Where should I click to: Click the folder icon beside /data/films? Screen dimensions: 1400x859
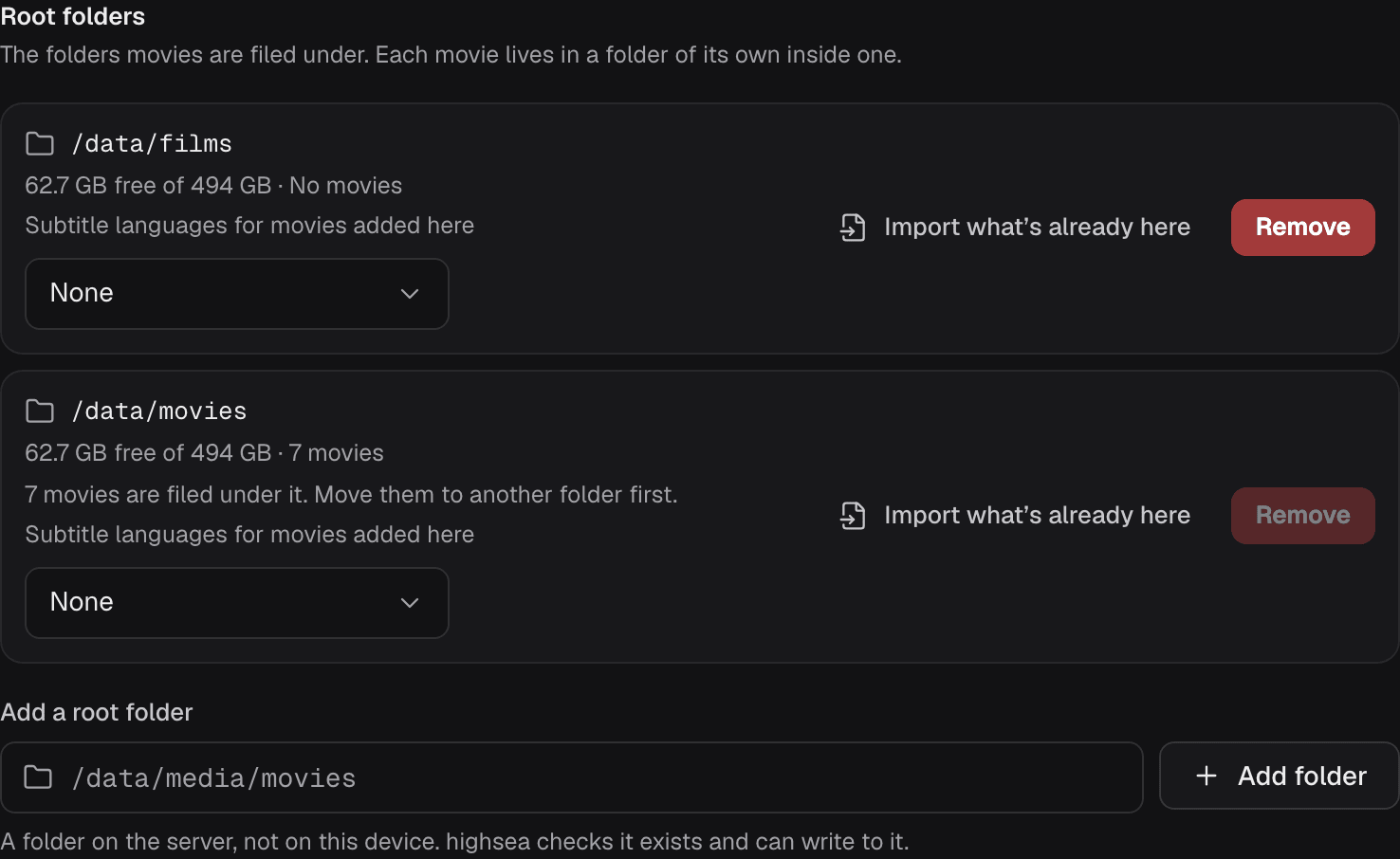coord(40,144)
